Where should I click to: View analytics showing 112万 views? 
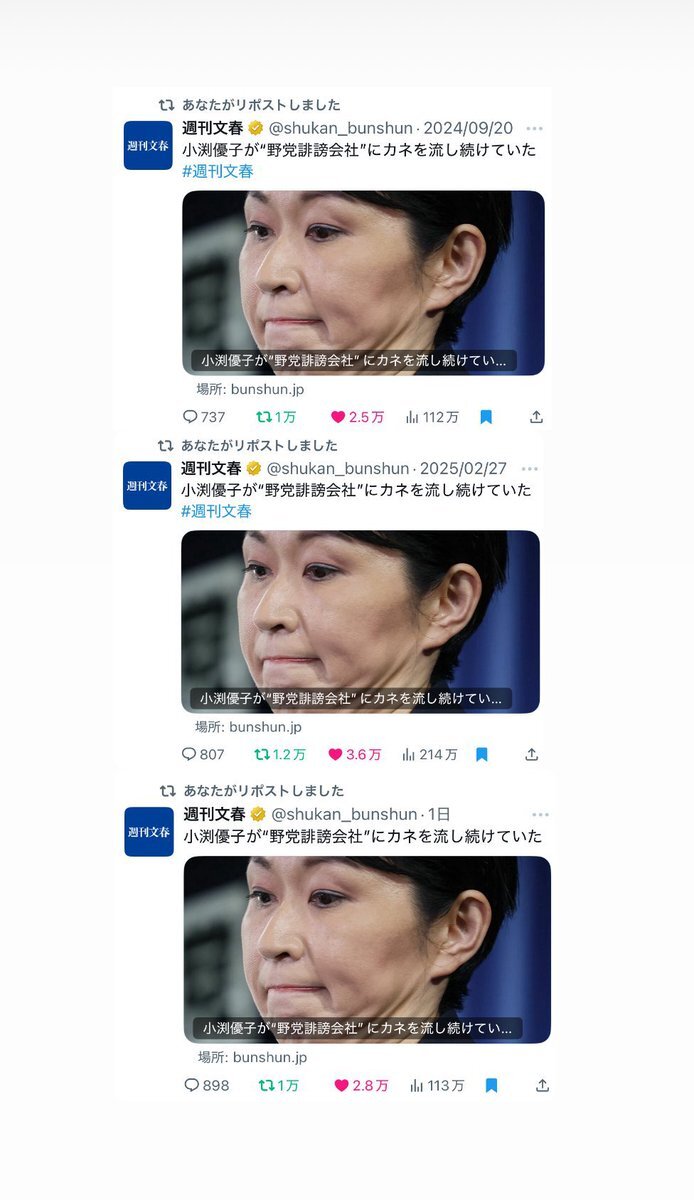[x=432, y=417]
